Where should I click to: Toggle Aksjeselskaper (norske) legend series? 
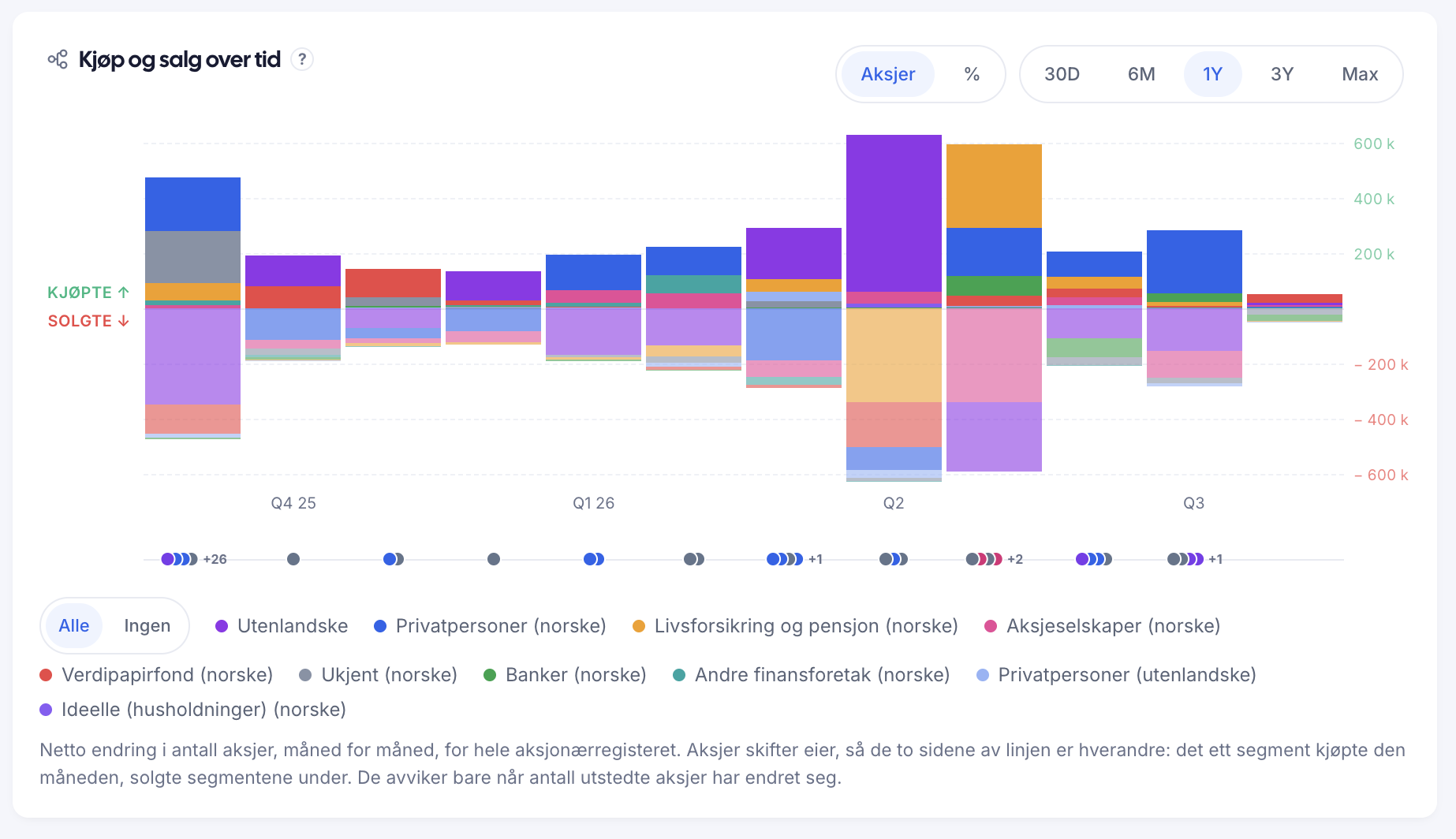click(x=1102, y=626)
